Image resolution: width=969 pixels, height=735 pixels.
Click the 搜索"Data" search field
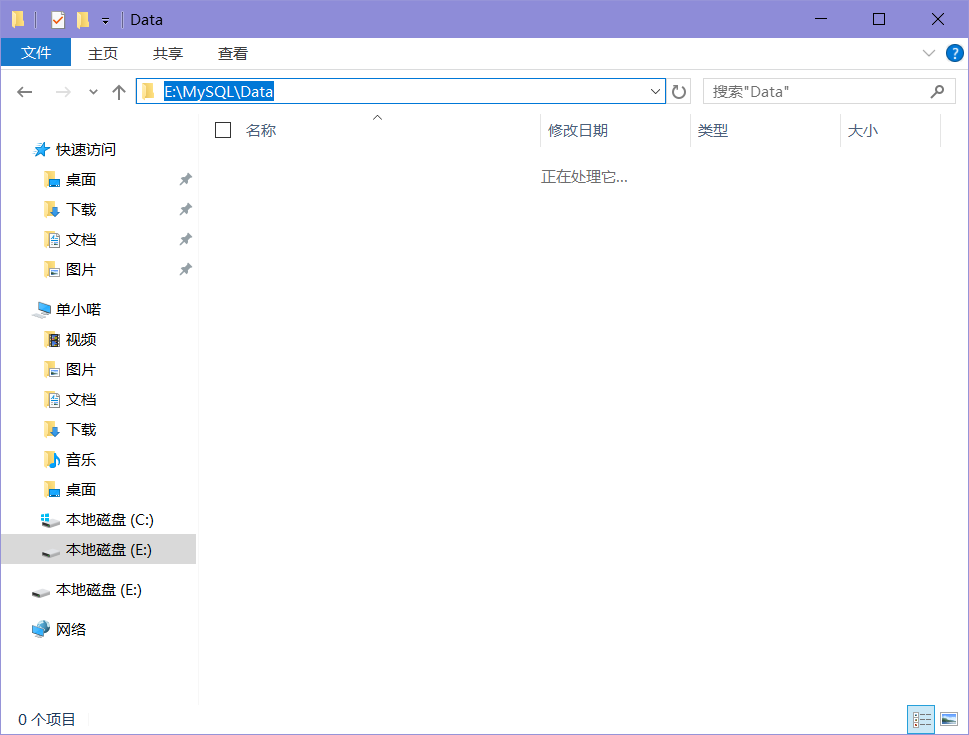(x=818, y=91)
